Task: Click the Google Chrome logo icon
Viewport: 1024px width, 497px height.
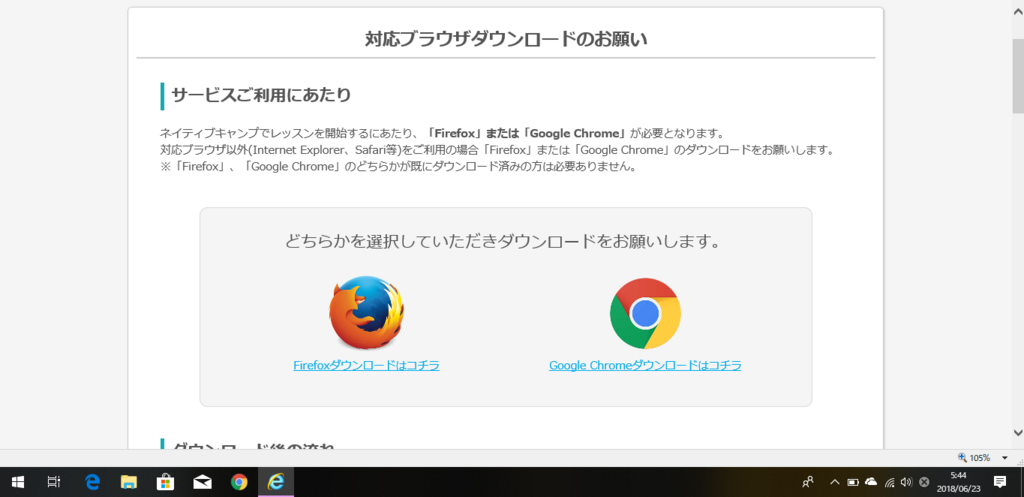Action: coord(645,313)
